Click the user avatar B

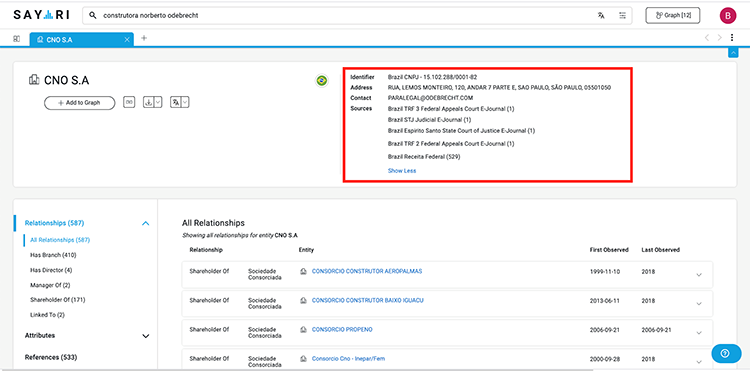coord(728,16)
